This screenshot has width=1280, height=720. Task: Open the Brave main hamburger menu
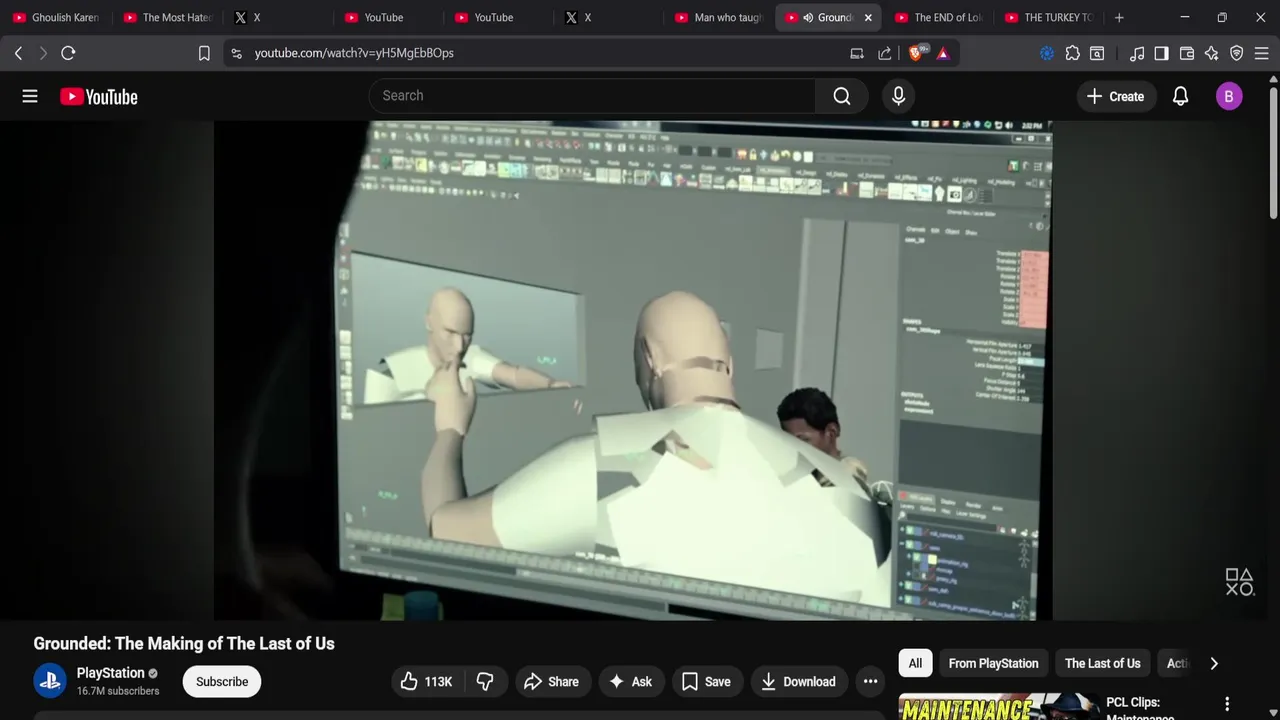tap(1262, 53)
